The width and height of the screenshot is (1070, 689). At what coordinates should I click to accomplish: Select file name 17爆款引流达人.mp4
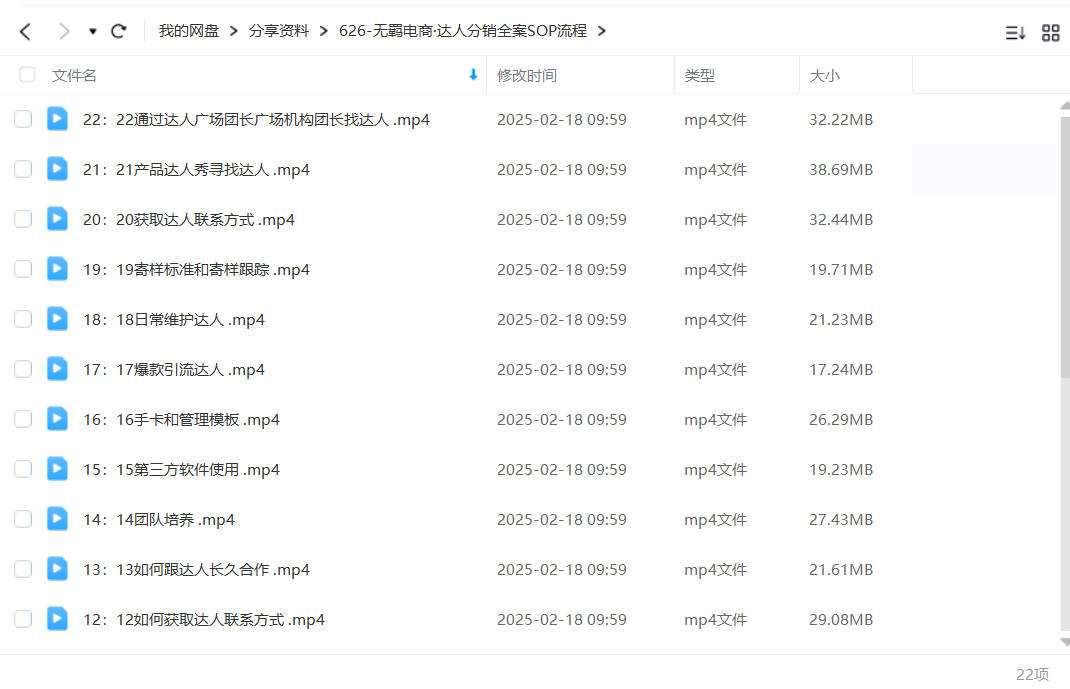click(x=174, y=369)
